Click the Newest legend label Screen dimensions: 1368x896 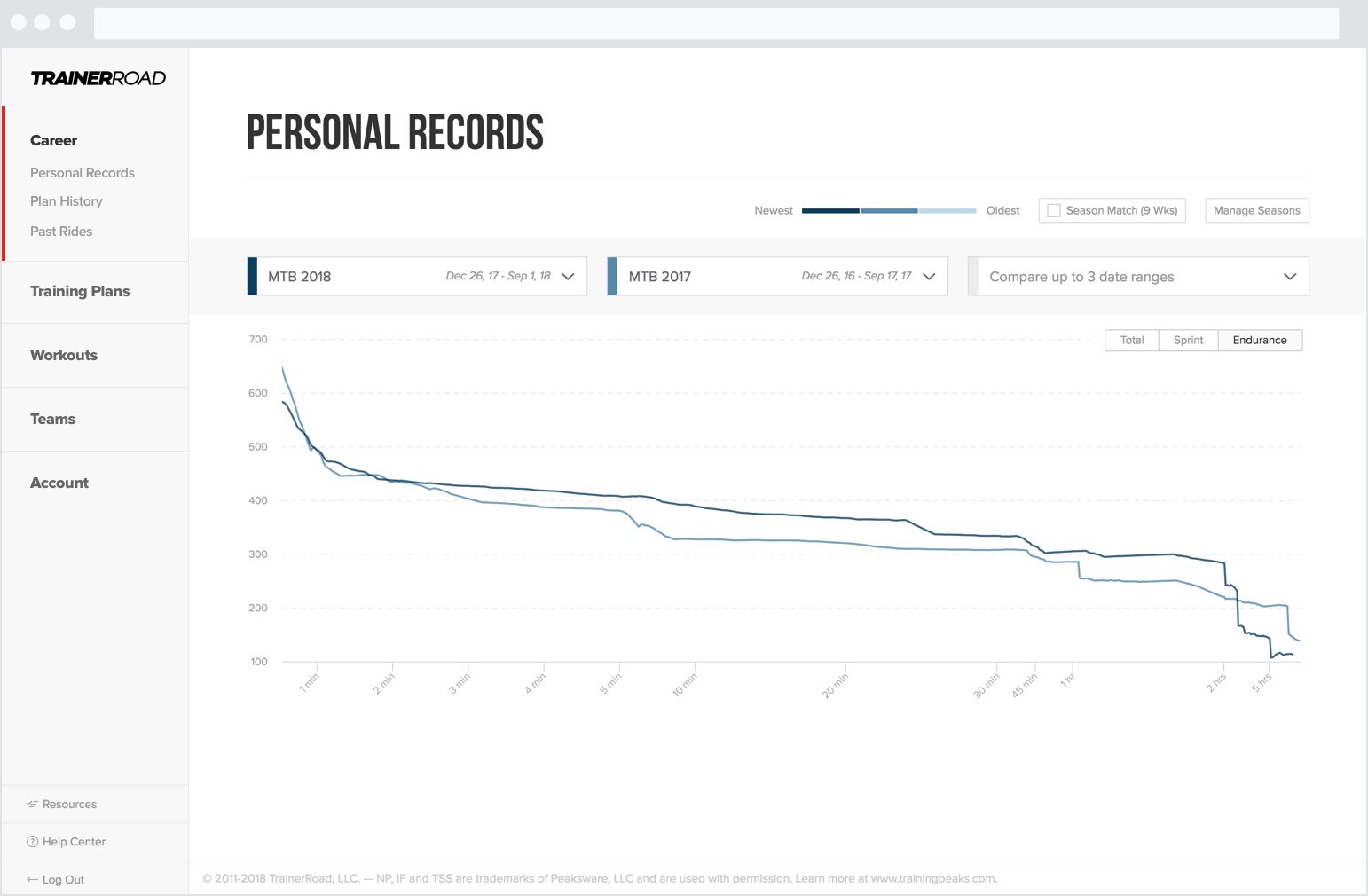774,211
